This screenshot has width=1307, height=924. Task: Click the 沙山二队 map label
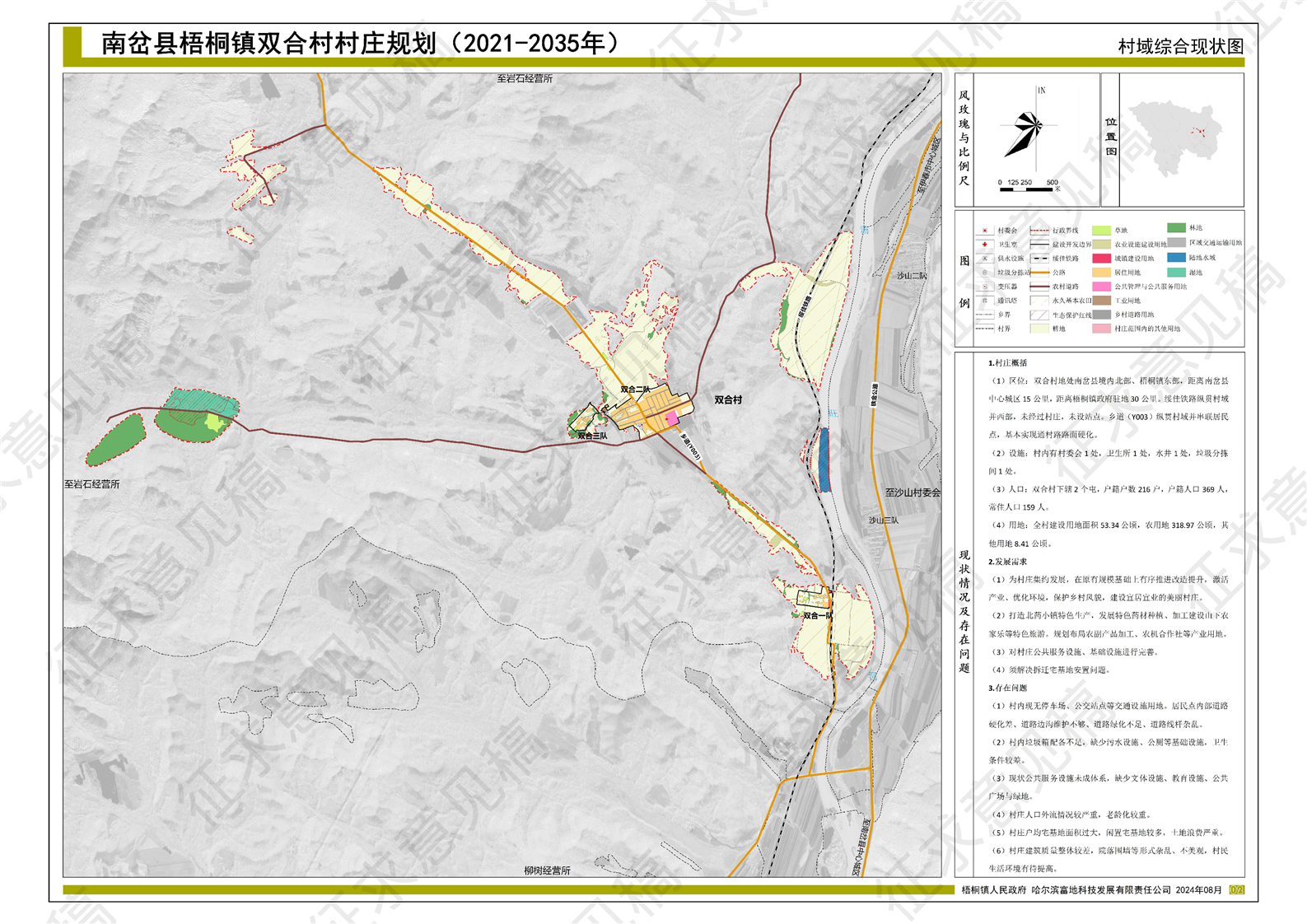tap(913, 276)
